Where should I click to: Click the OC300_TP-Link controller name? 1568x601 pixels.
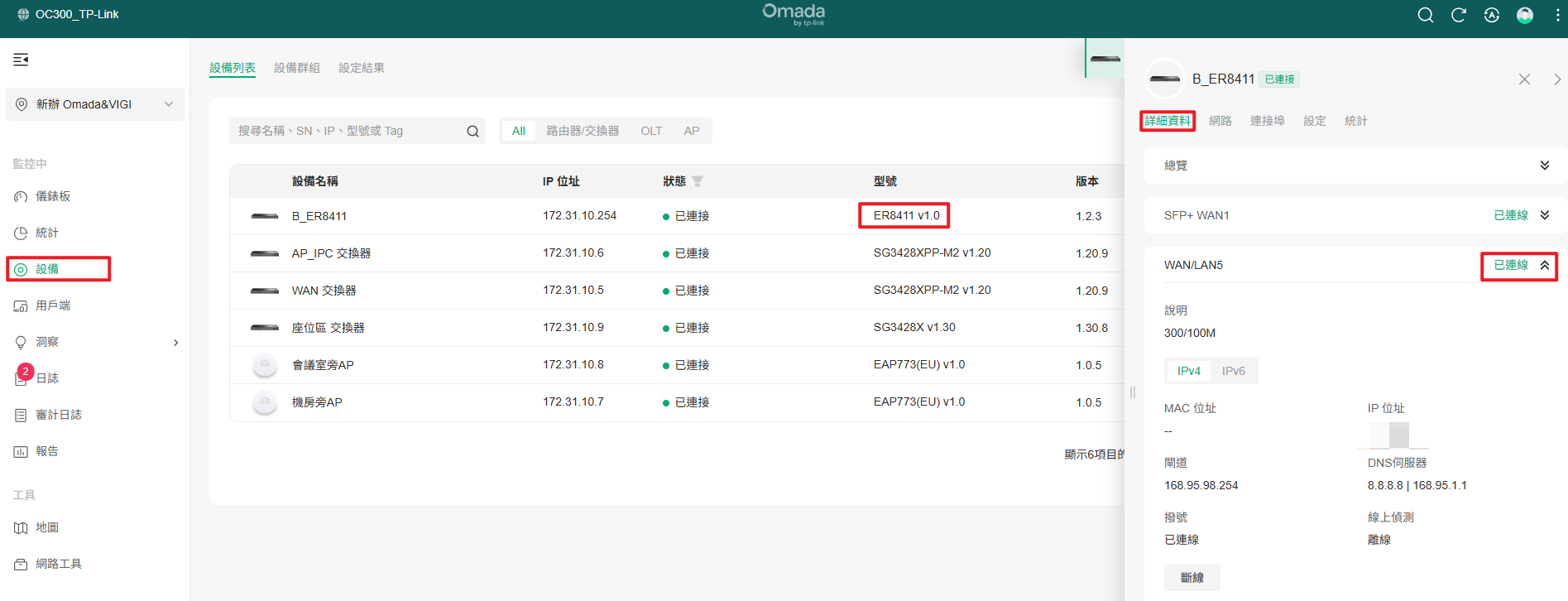[x=77, y=14]
